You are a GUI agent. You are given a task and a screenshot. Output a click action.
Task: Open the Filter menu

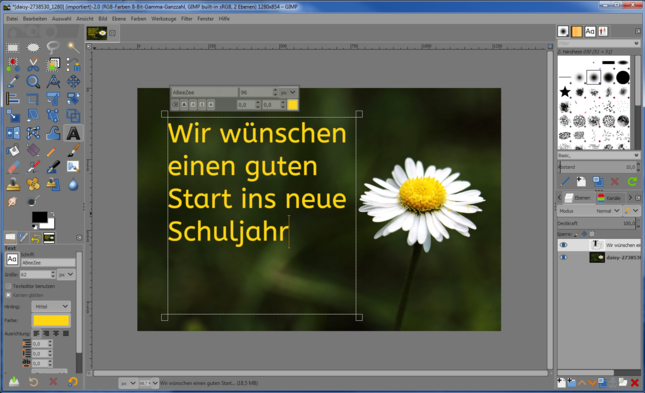pos(187,19)
